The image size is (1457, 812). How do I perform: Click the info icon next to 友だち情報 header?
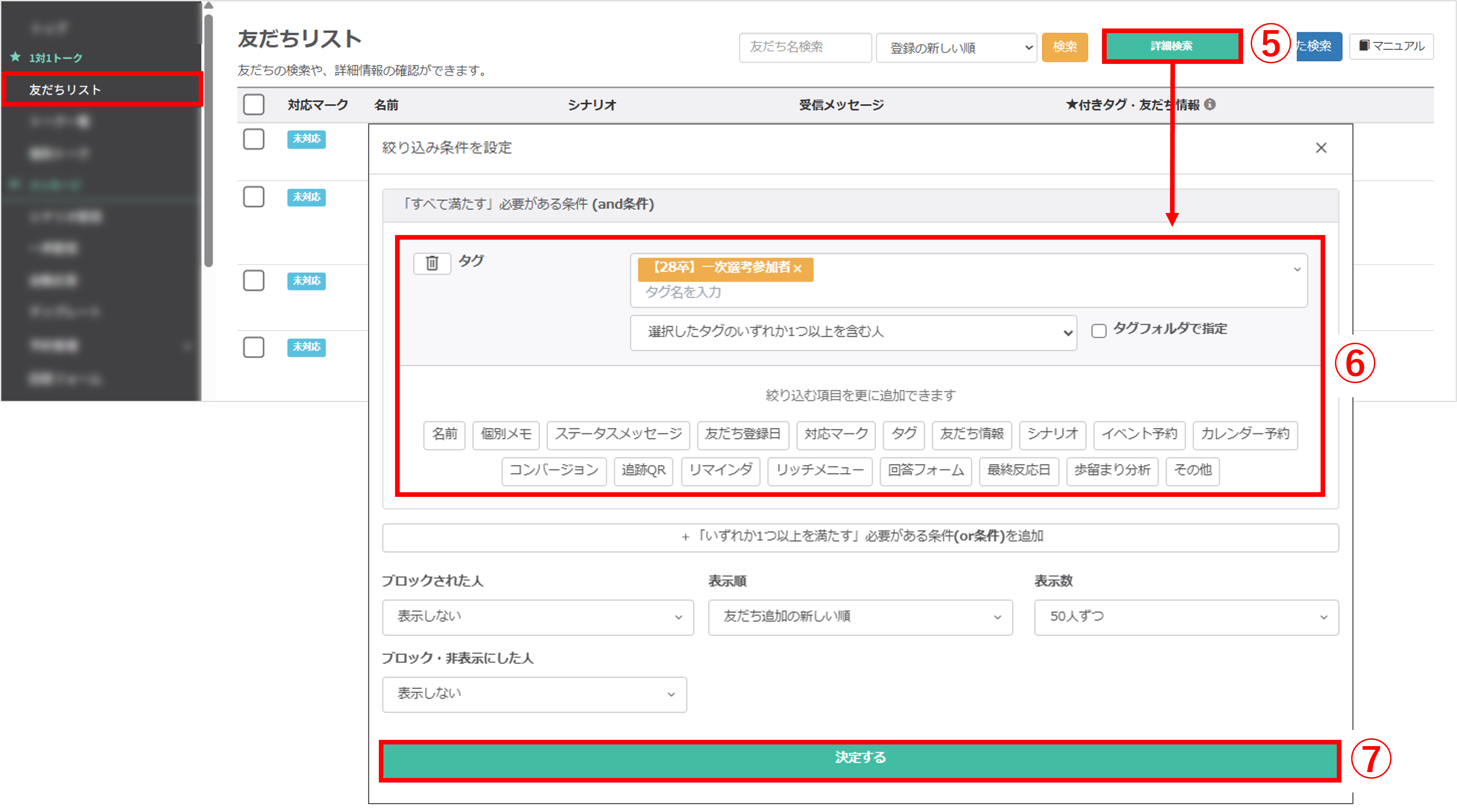coord(1210,105)
